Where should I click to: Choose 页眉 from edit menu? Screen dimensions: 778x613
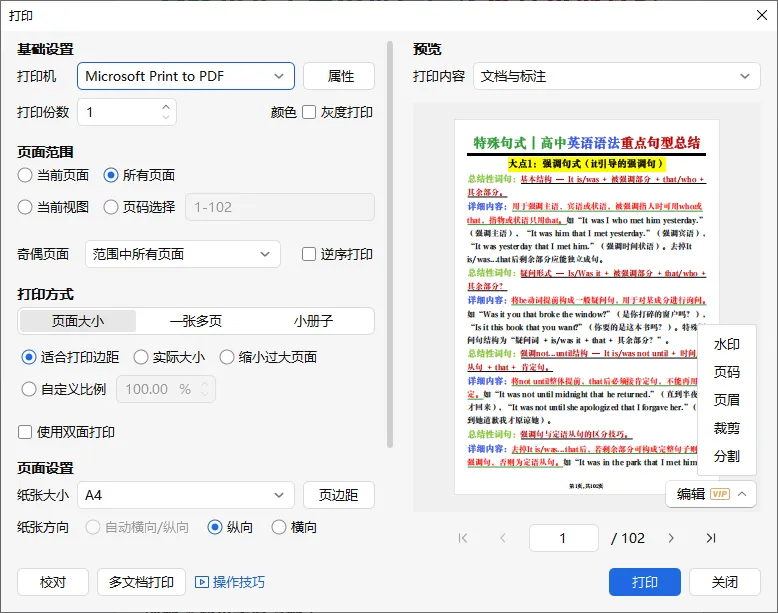pos(726,400)
